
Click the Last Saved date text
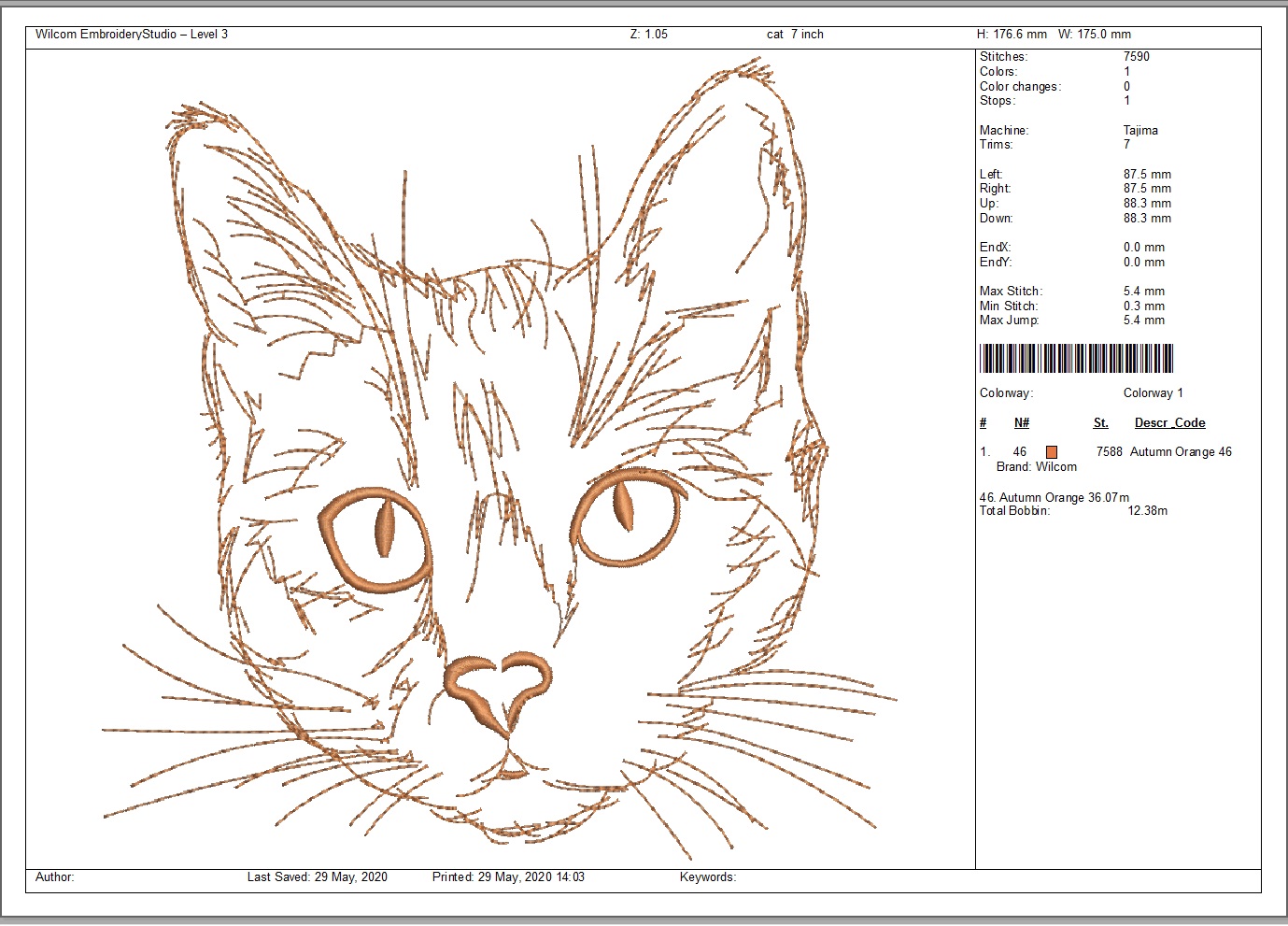tap(318, 877)
